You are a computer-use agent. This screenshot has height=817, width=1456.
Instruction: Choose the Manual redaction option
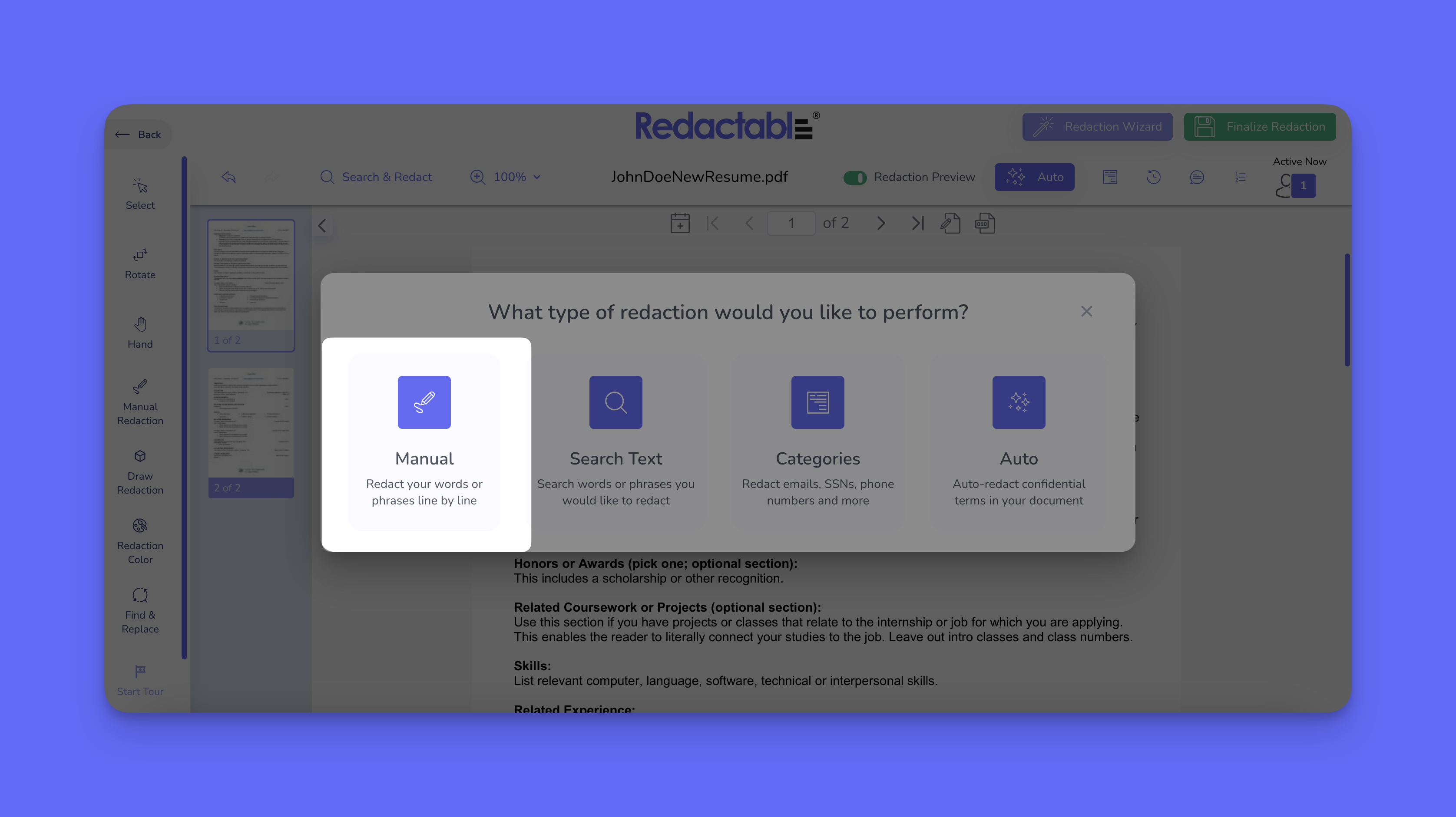424,441
